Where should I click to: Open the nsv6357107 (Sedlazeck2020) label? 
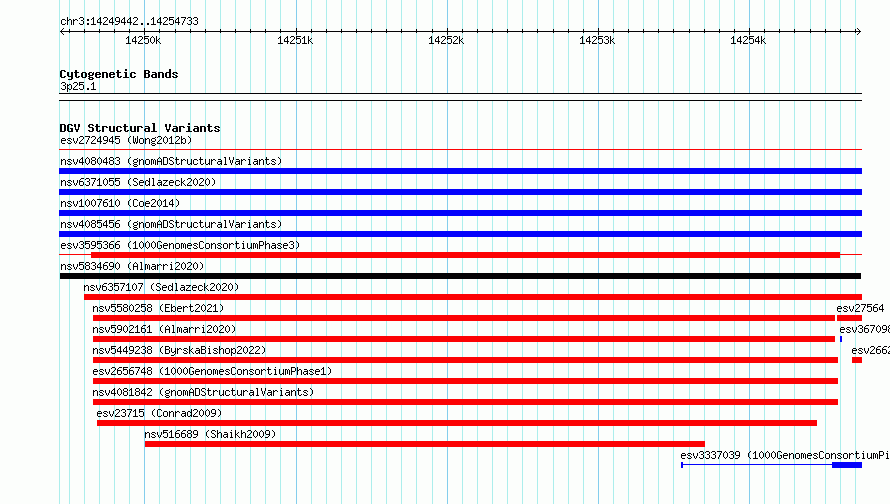161,287
